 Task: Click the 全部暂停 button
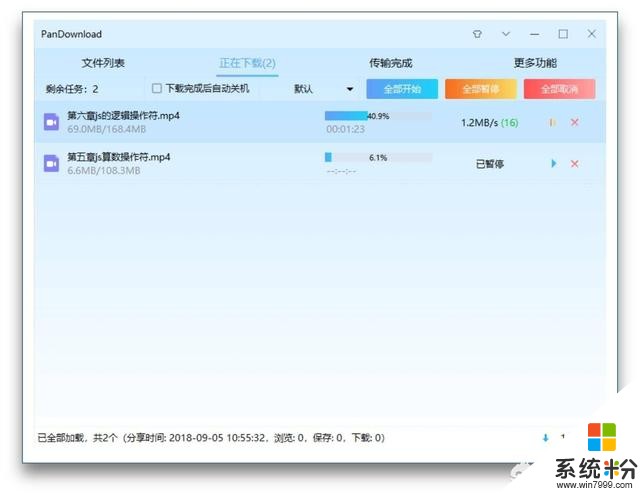point(481,89)
